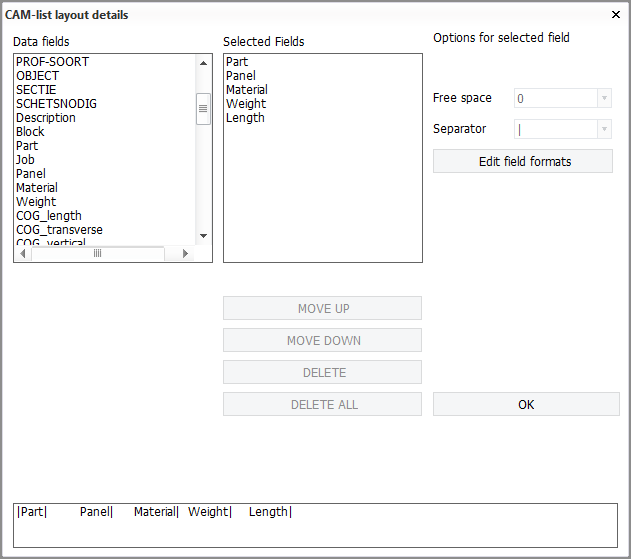Select PROF-SOORT in Data fields list

(52, 62)
